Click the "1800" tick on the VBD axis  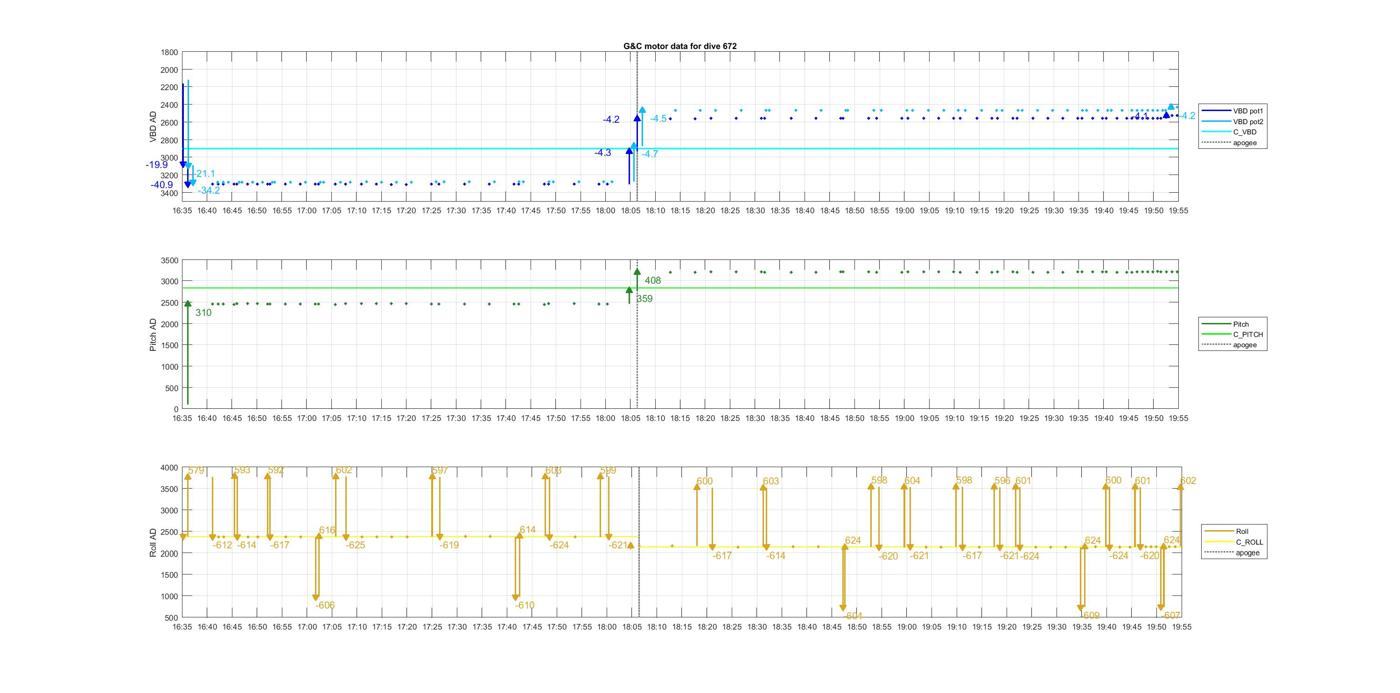169,52
